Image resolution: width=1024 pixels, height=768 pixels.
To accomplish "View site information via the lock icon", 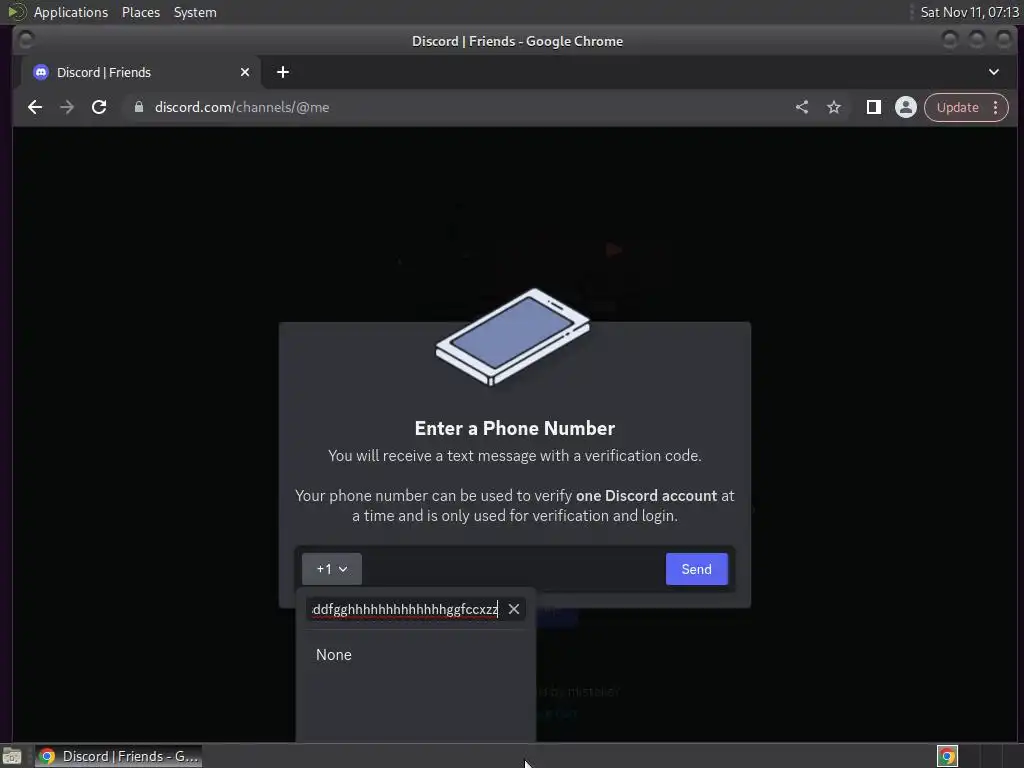I will pyautogui.click(x=138, y=107).
